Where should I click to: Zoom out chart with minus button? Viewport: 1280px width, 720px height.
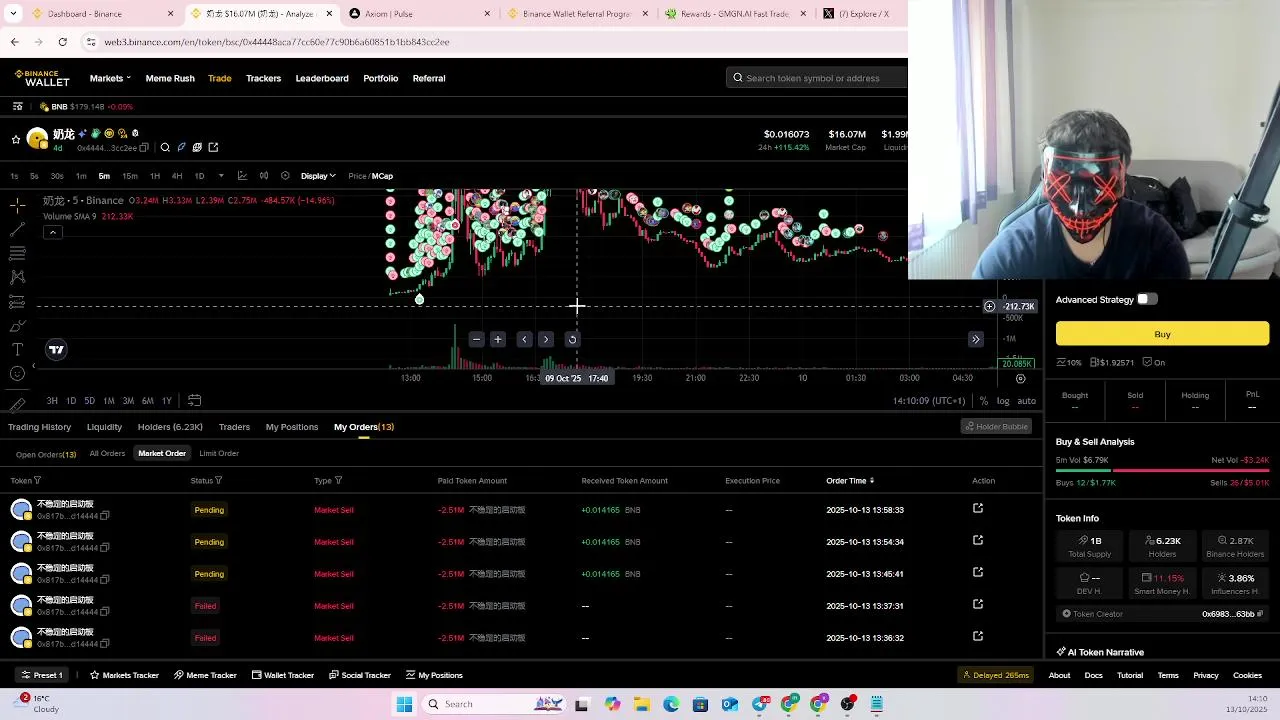tap(476, 339)
